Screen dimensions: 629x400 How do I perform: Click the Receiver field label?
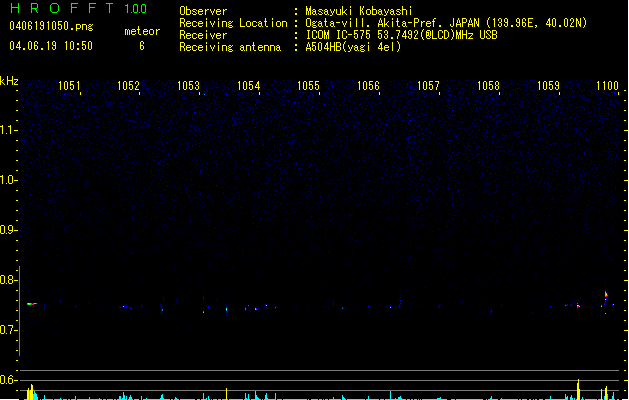(x=203, y=35)
